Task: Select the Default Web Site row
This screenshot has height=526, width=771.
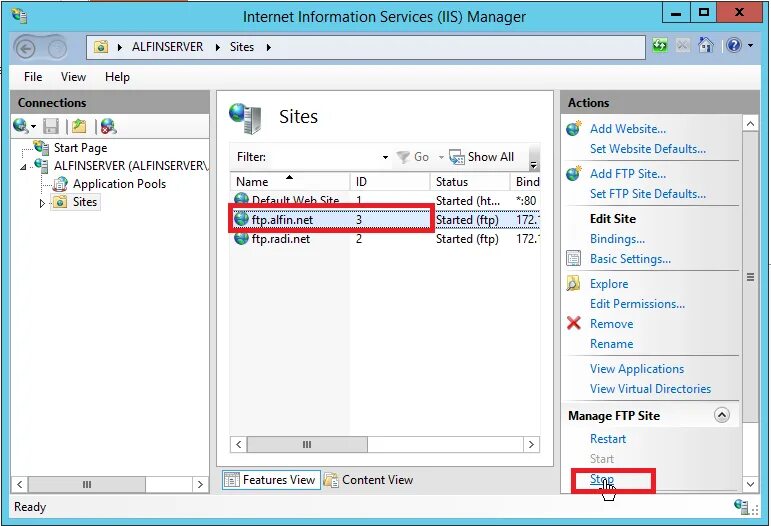Action: 385,201
